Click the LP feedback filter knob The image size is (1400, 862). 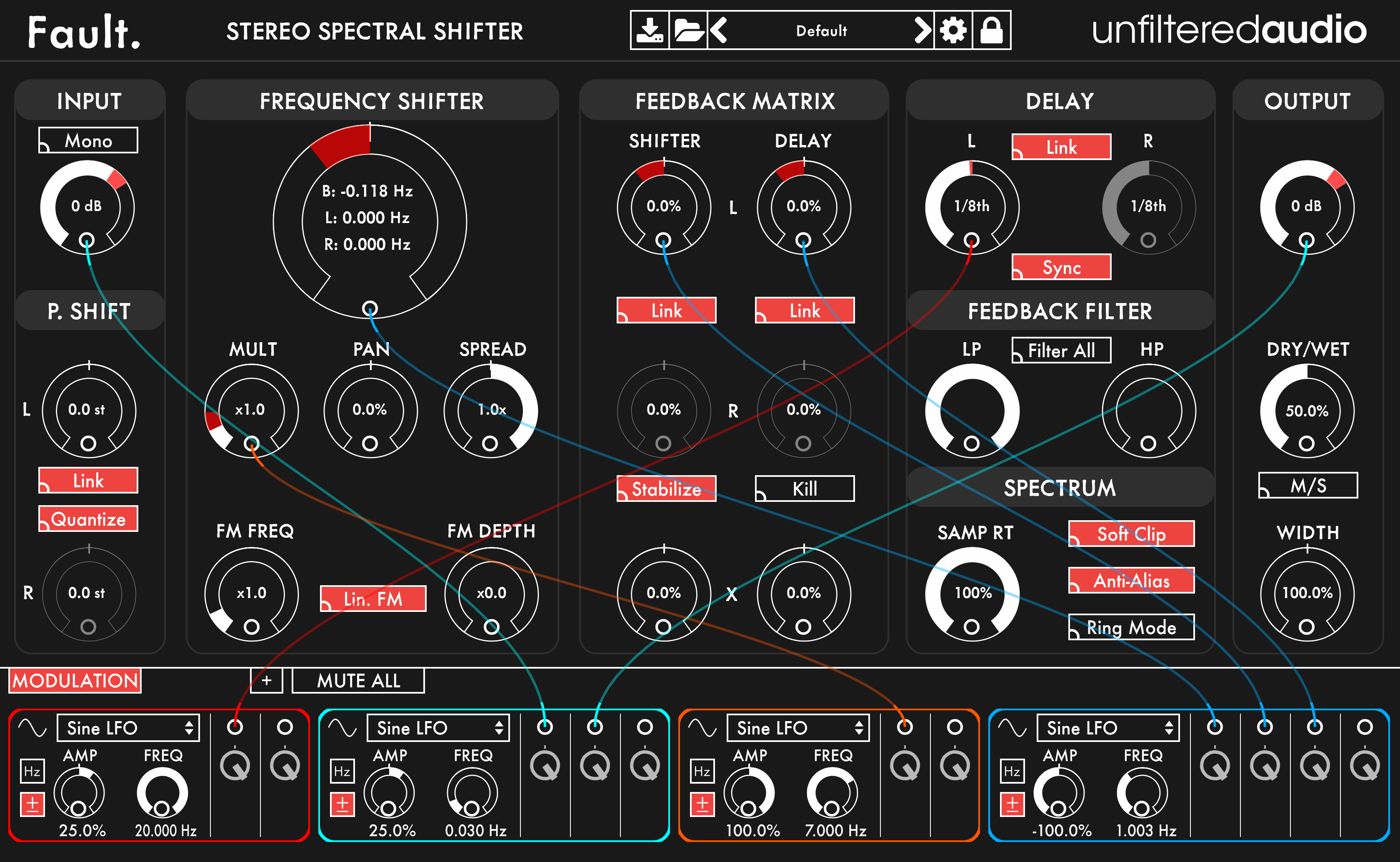point(972,411)
